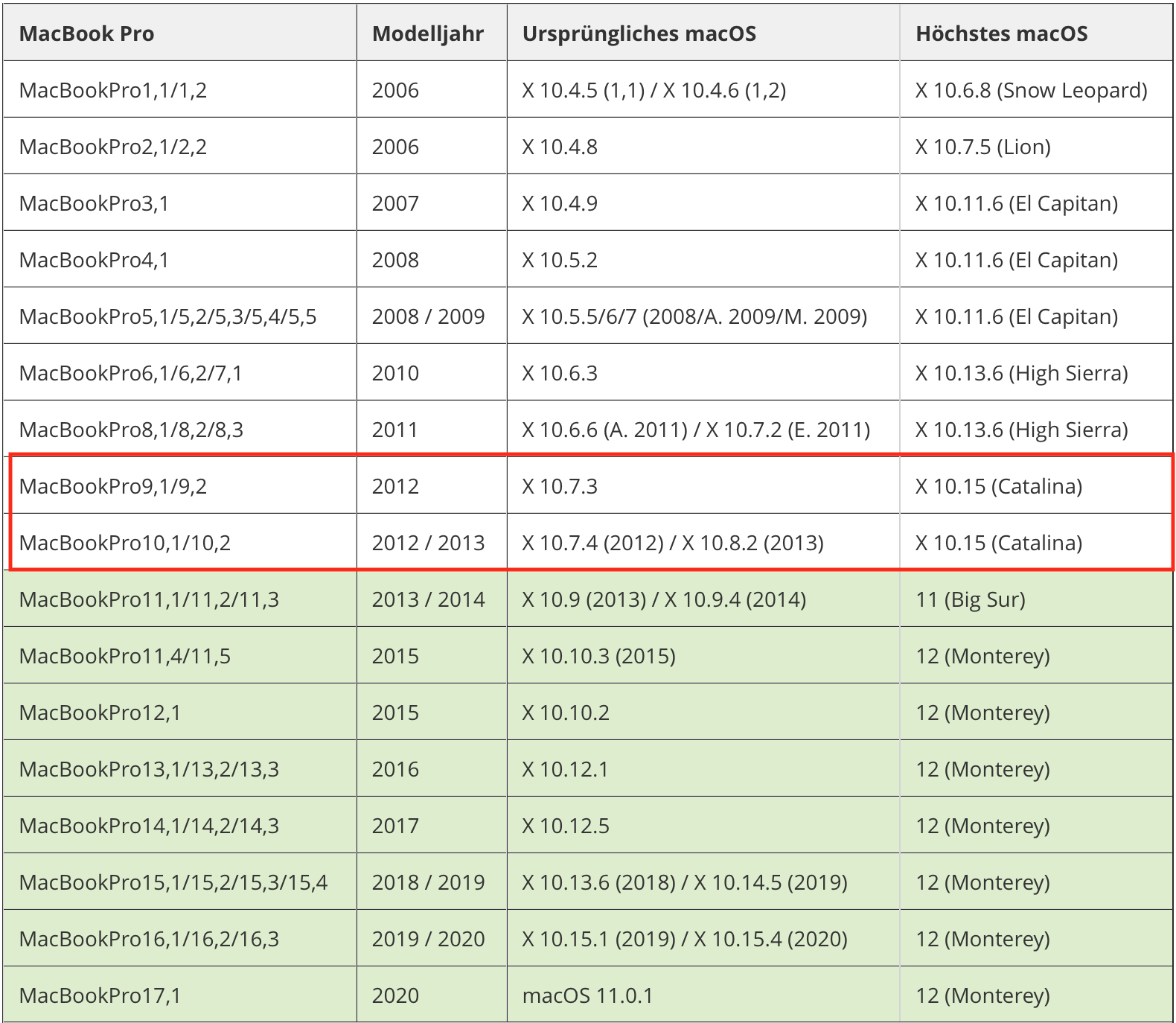1176x1023 pixels.
Task: Click the Modelljahr column header
Action: 428,34
